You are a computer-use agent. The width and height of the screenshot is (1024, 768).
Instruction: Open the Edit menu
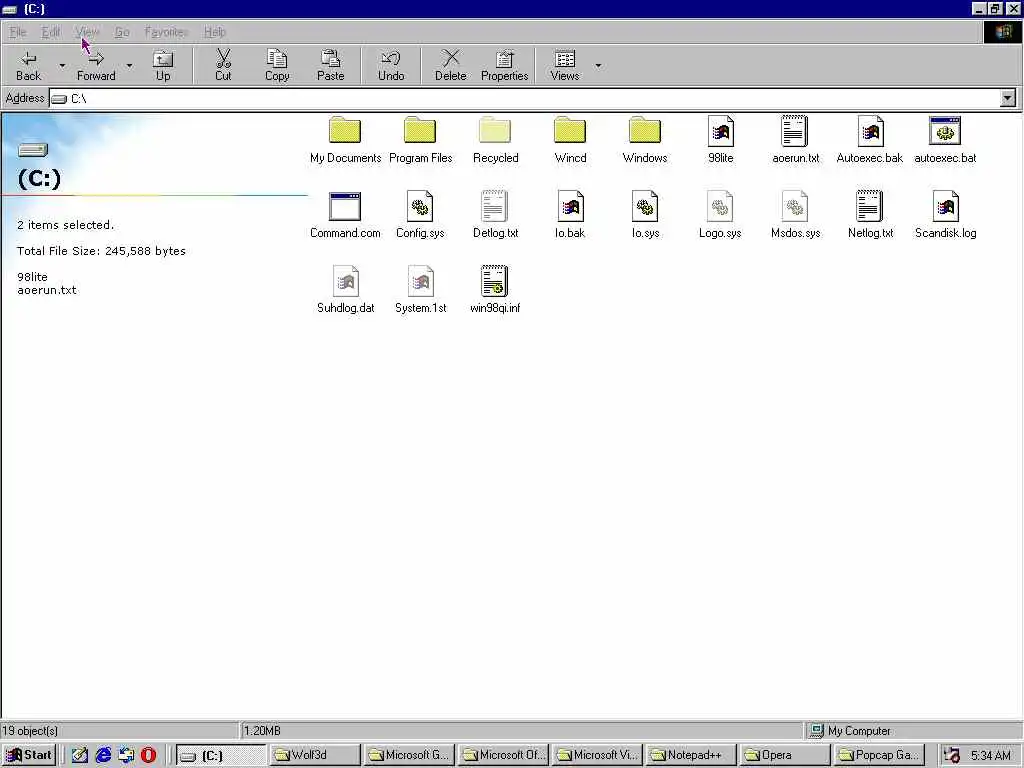click(50, 32)
